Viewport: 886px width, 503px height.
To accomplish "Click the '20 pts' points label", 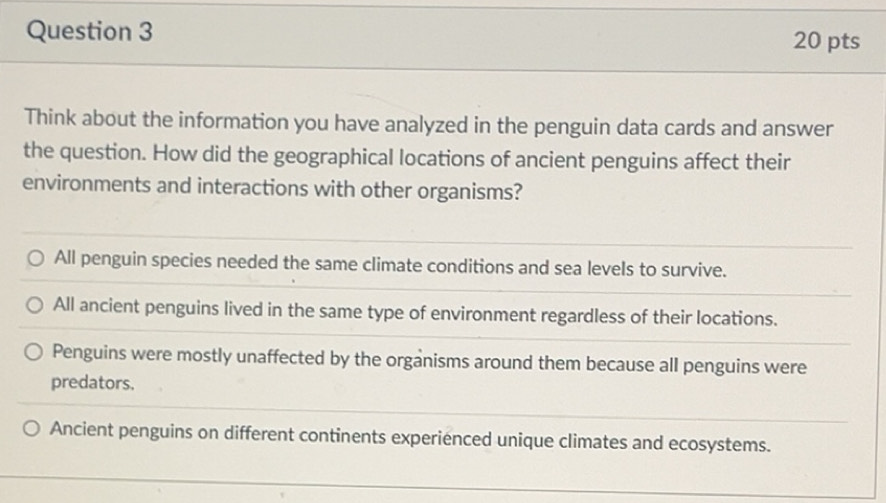I will (826, 40).
